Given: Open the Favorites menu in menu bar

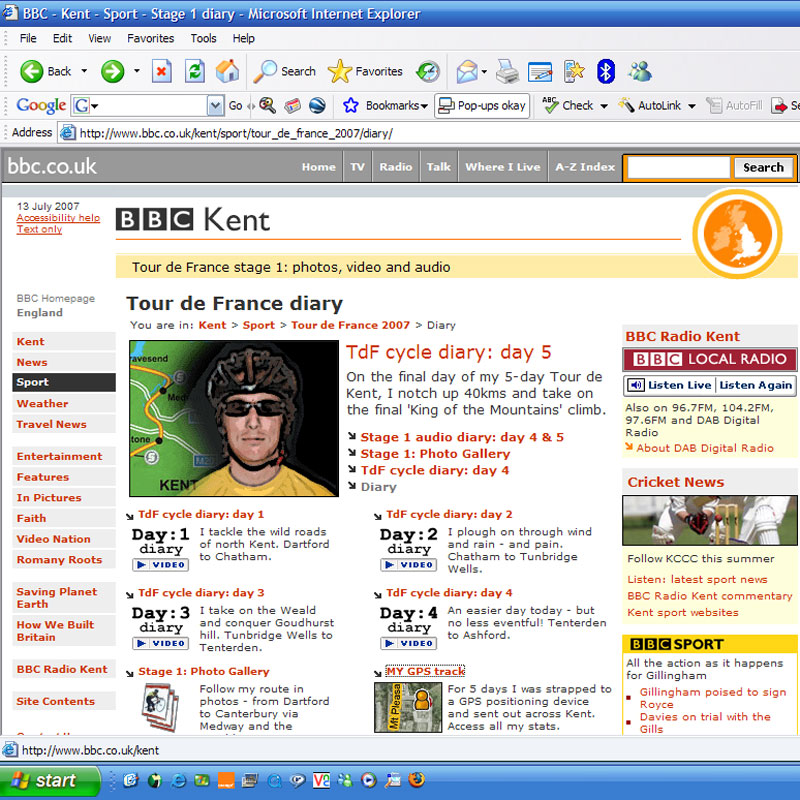Looking at the screenshot, I should point(149,38).
